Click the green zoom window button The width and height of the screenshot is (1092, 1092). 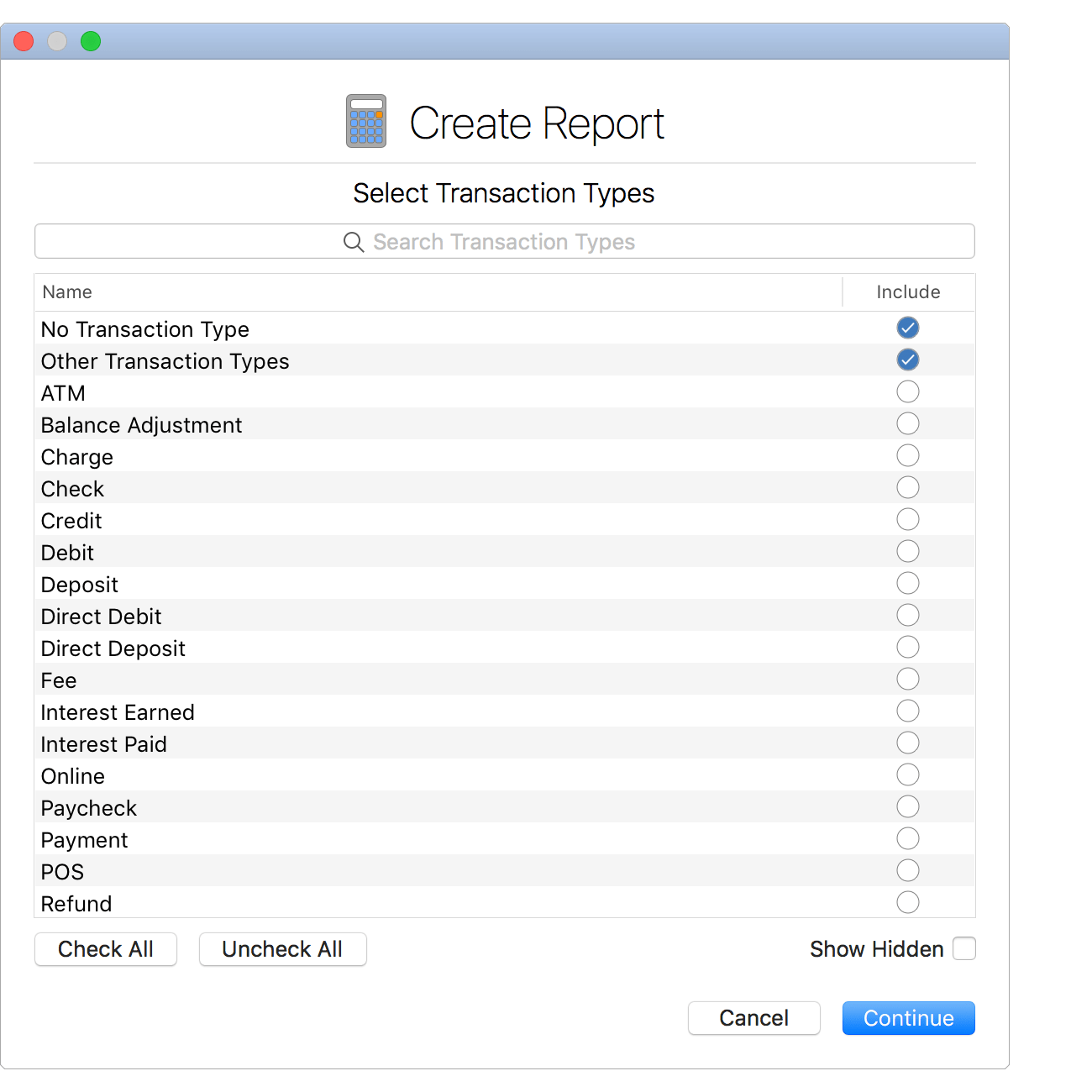(91, 41)
